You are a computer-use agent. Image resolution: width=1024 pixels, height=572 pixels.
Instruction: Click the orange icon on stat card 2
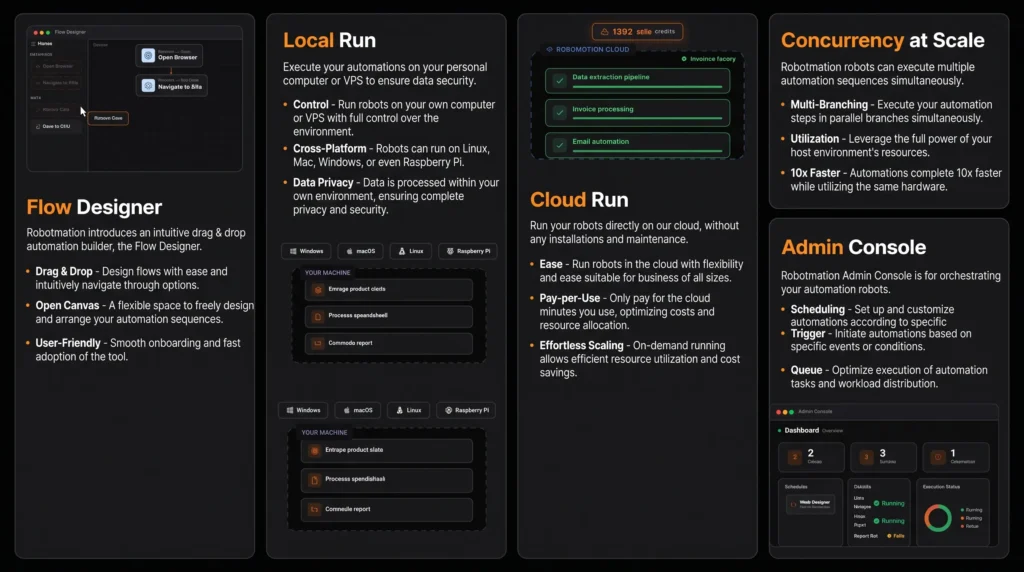coord(795,457)
